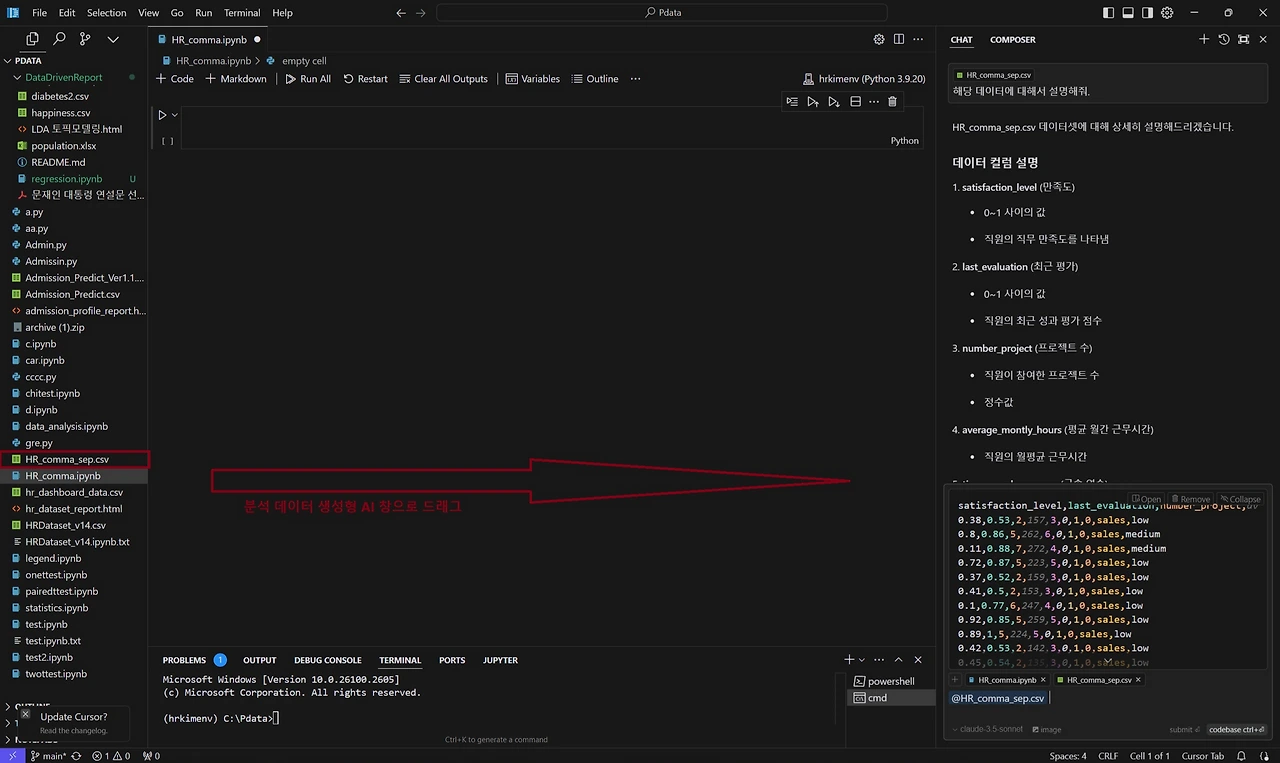Switch to the CHAT tab
This screenshot has height=763, width=1280.
click(961, 40)
